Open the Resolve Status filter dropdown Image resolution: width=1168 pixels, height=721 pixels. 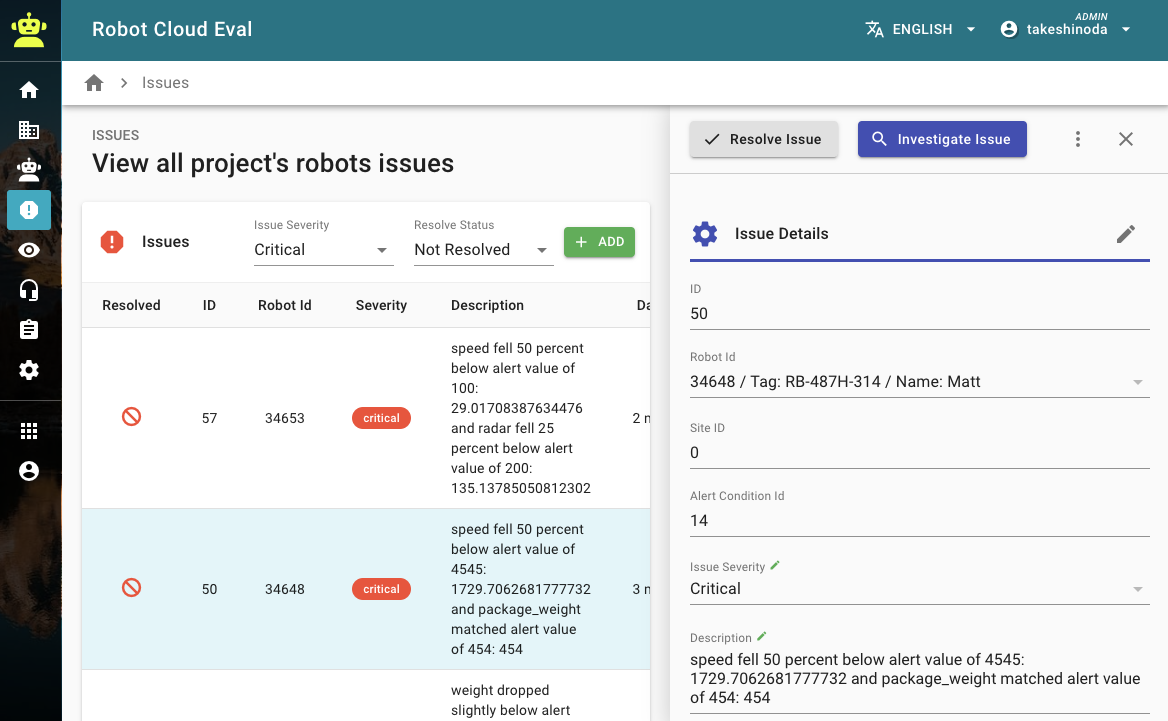[x=482, y=250]
